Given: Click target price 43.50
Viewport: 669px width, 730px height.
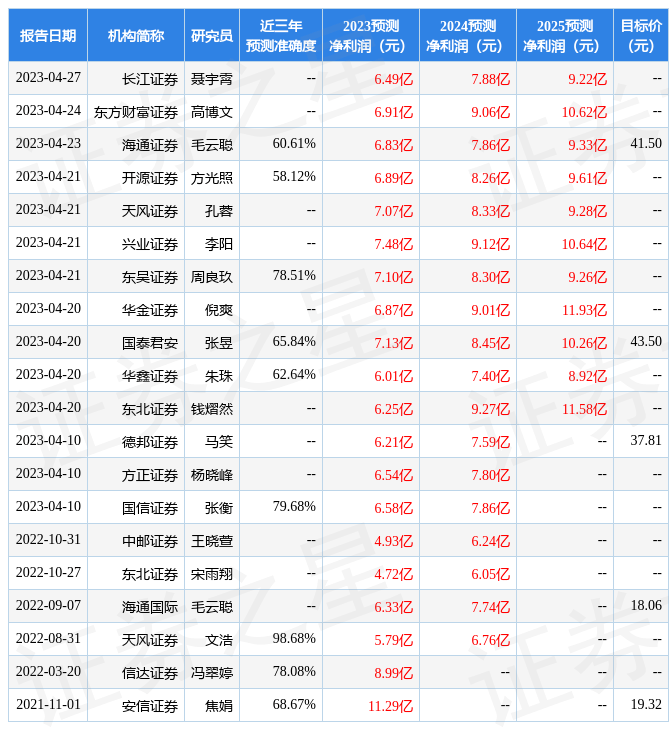Looking at the screenshot, I should [646, 341].
